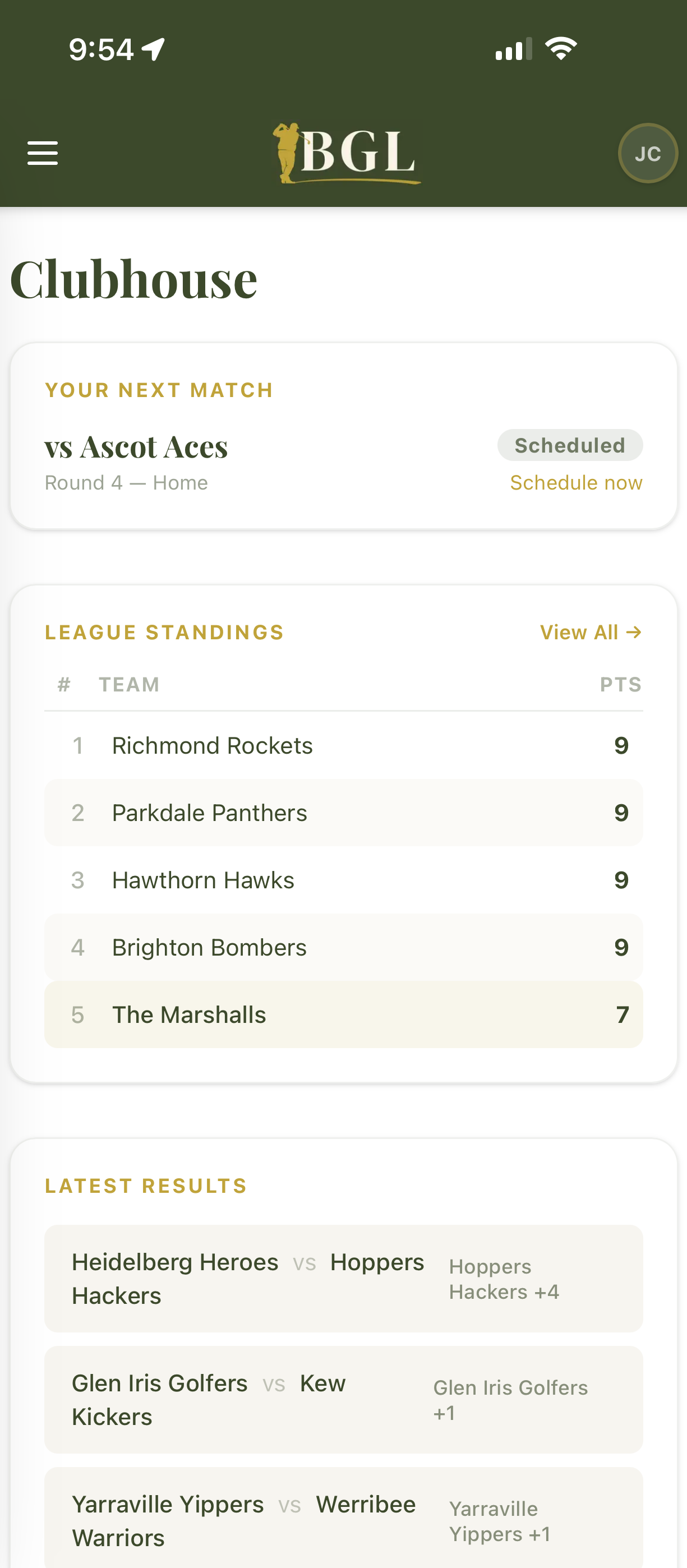The height and width of the screenshot is (1568, 687).
Task: Tap Schedule now for the Ascot Aces match
Action: [x=575, y=483]
